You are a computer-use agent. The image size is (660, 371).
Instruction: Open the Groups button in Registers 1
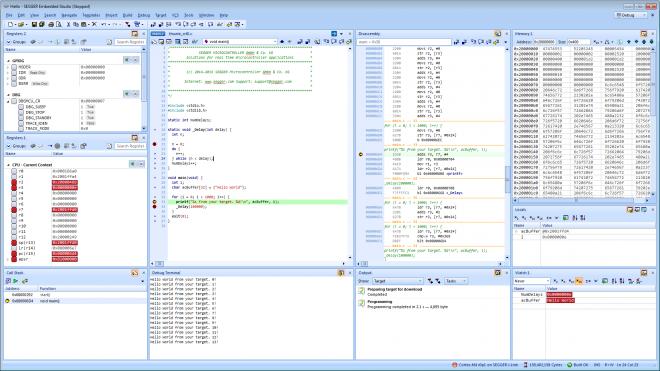[16, 146]
